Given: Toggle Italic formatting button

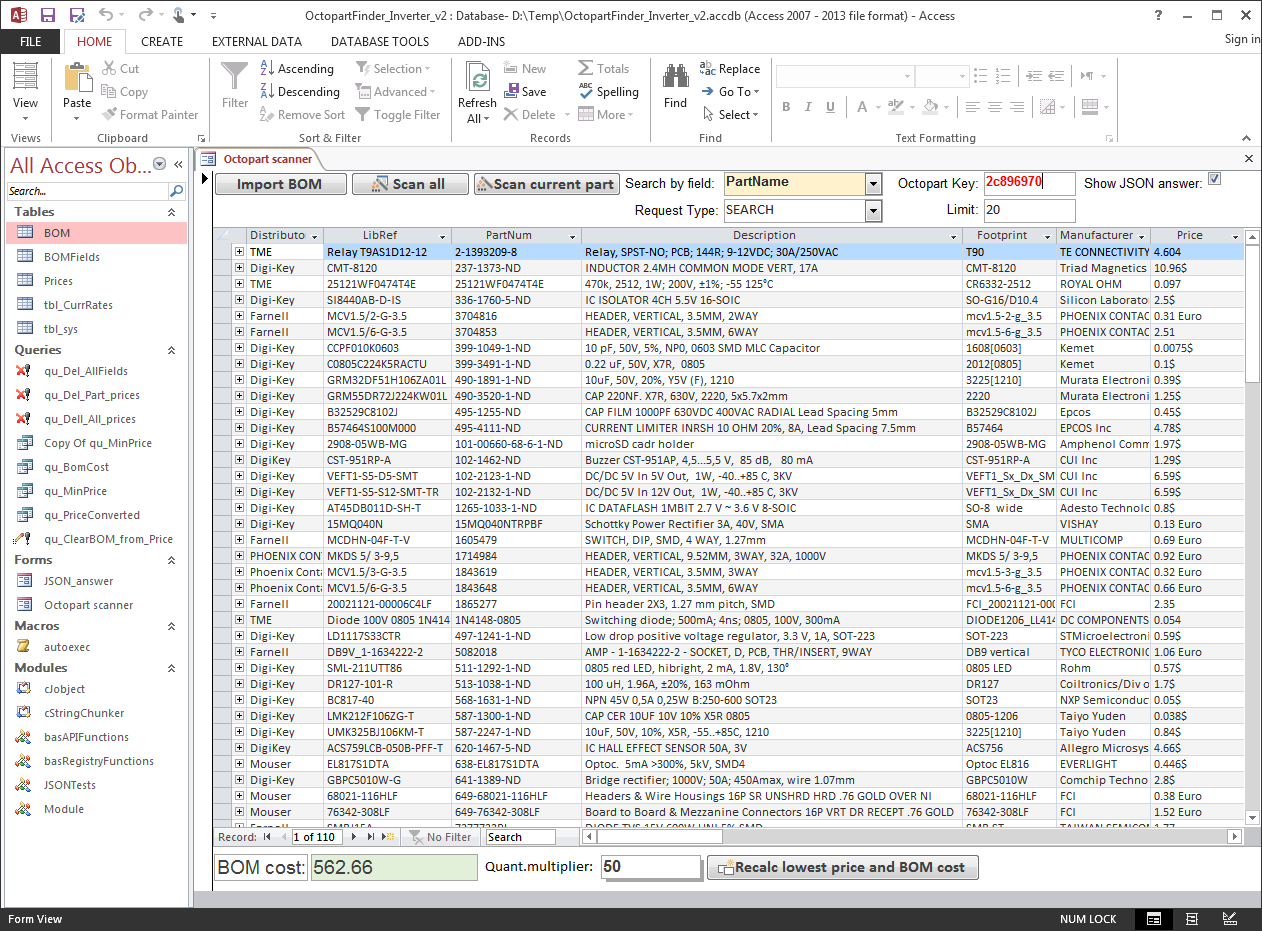Looking at the screenshot, I should (807, 107).
